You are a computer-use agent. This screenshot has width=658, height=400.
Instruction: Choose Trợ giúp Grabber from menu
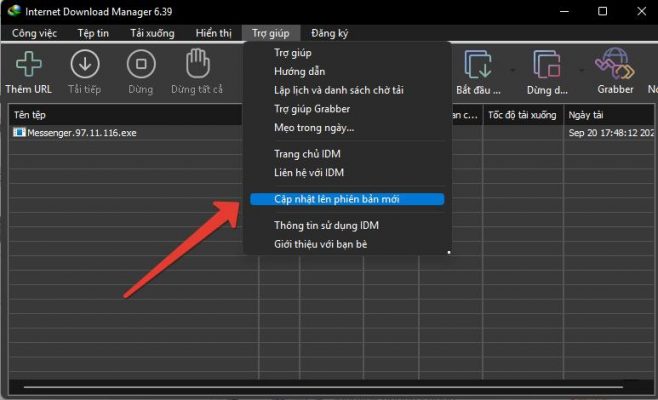(x=311, y=109)
